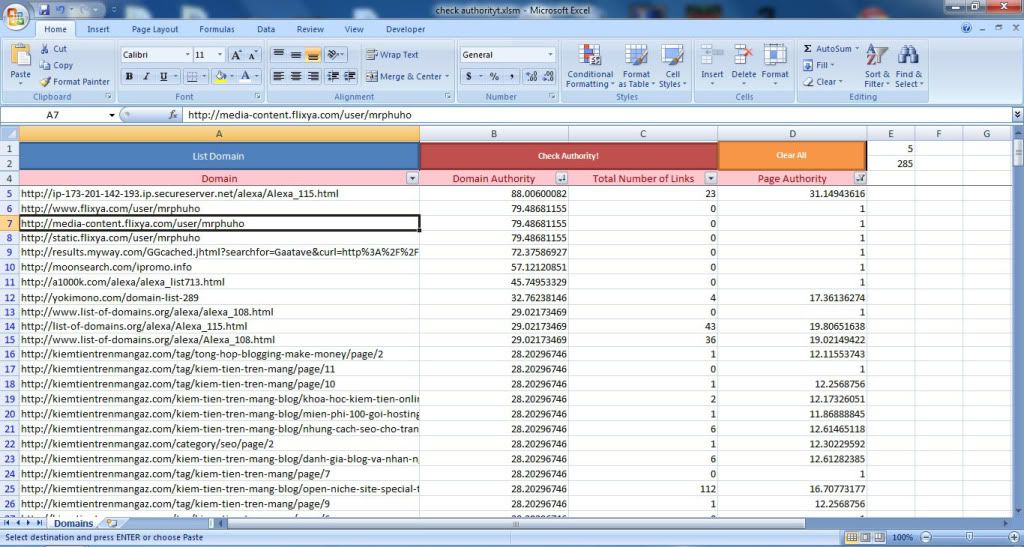Select the Domains sheet tab
The height and width of the screenshot is (547, 1024).
[x=73, y=523]
